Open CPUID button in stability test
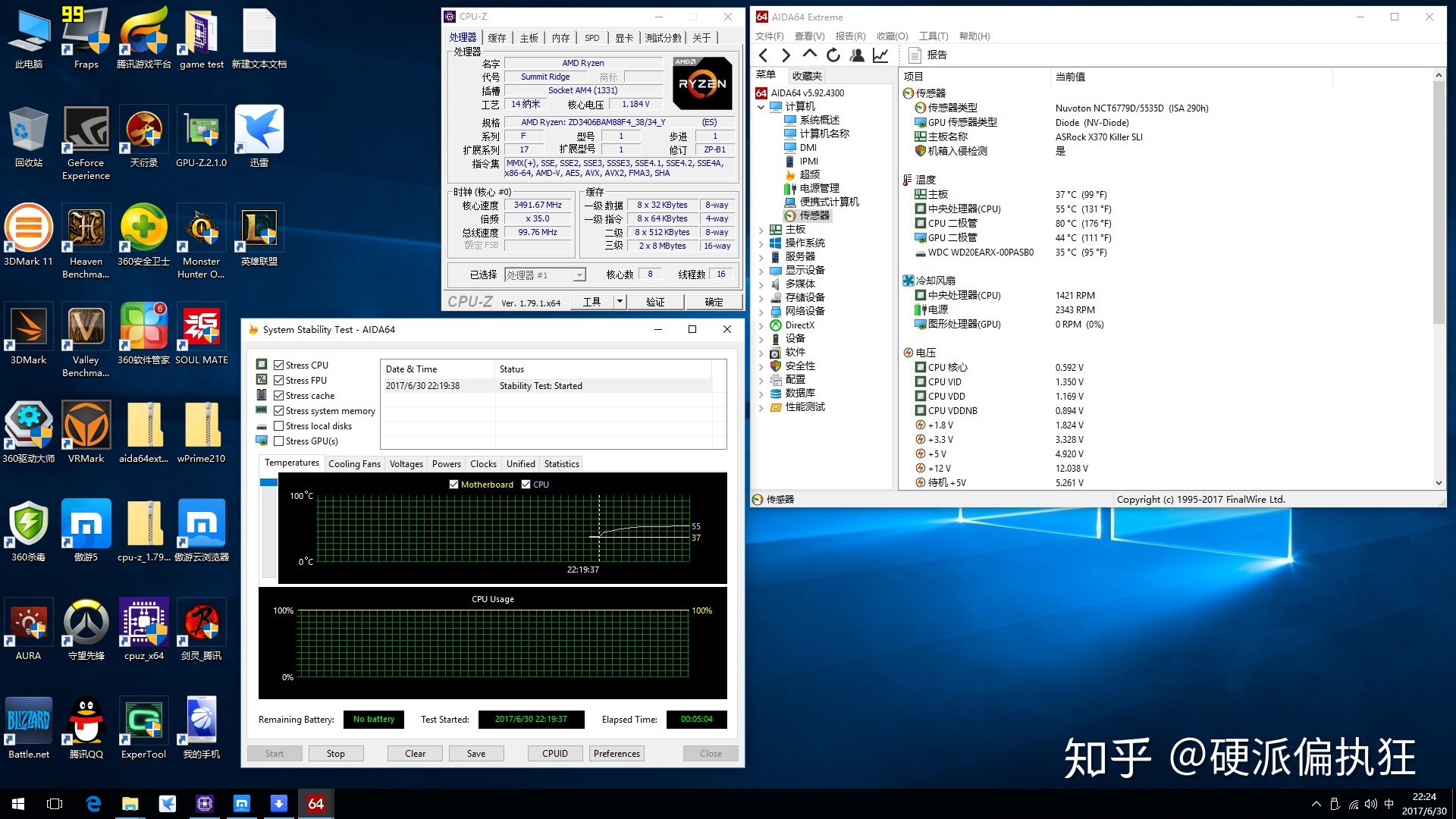Viewport: 1456px width, 819px height. (555, 753)
